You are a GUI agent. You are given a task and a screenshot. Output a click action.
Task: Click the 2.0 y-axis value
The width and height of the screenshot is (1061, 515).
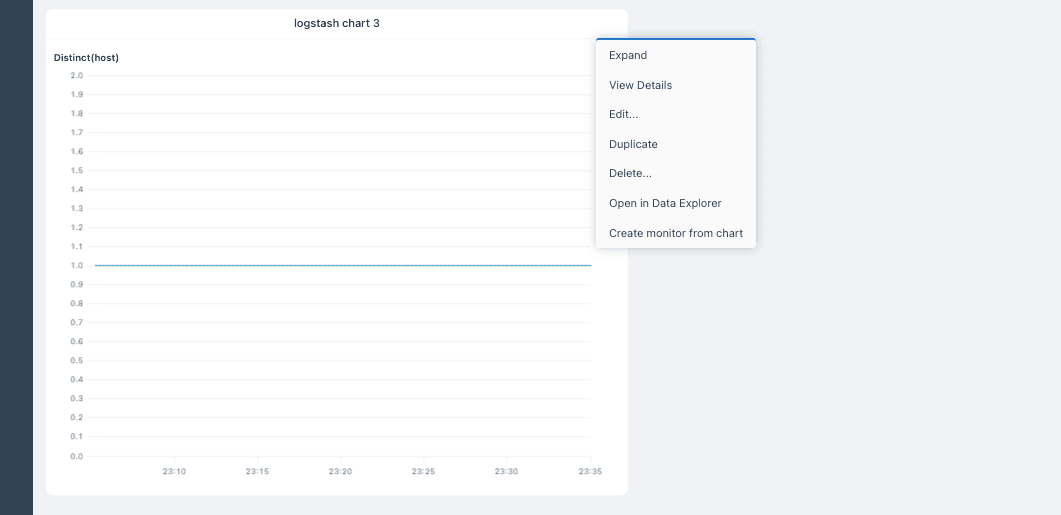76,75
